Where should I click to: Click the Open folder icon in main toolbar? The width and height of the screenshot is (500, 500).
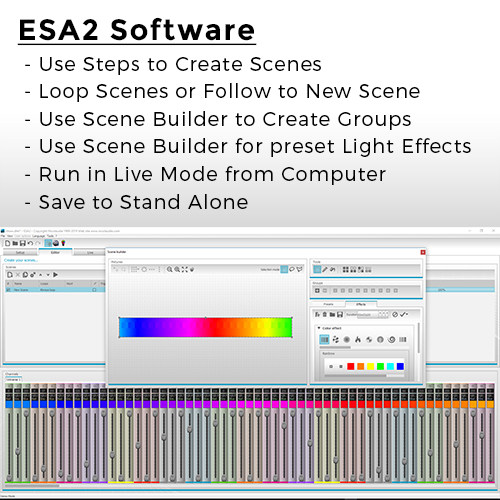pos(15,243)
